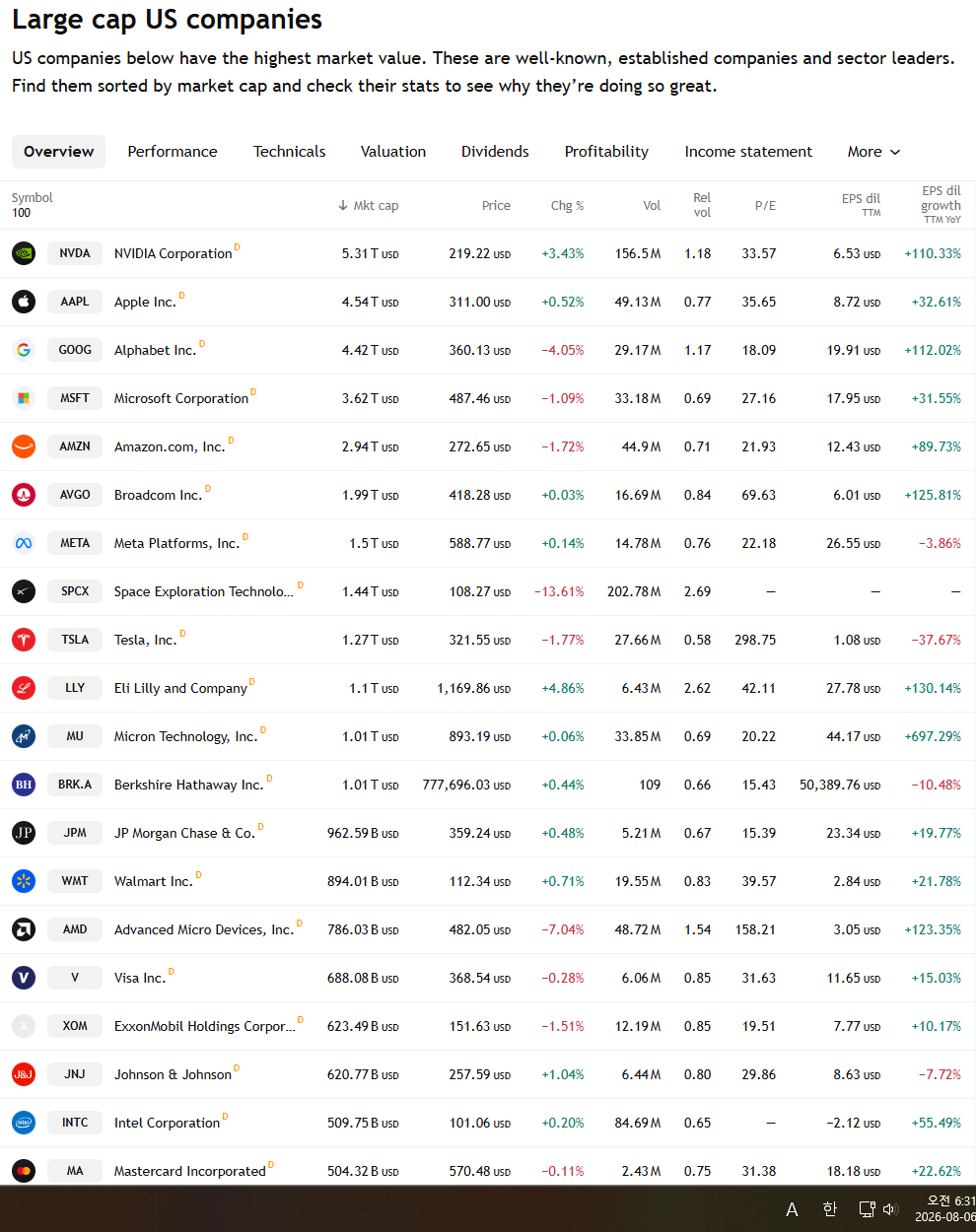Open the Walmart Inc. company link
This screenshot has height=1232, width=976.
[x=153, y=881]
